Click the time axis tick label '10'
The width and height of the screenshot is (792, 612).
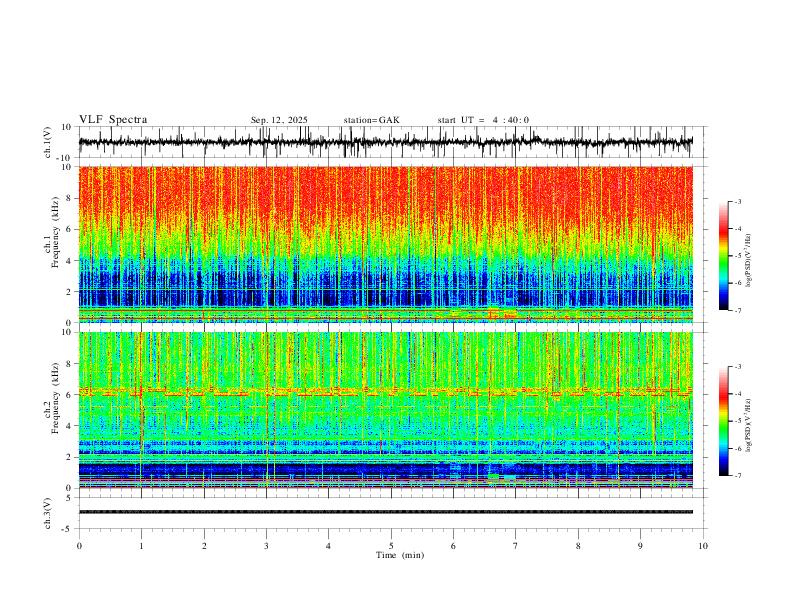[x=703, y=546]
